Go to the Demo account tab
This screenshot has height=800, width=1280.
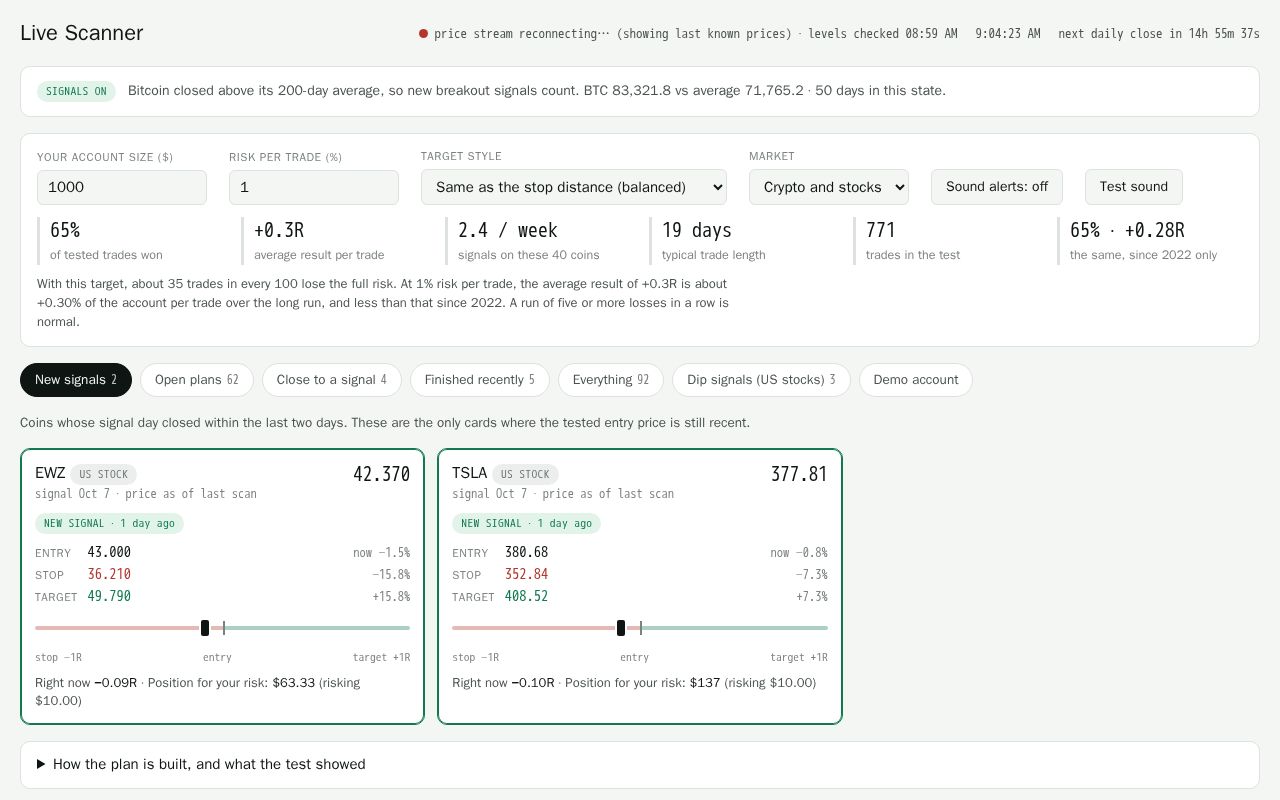916,380
